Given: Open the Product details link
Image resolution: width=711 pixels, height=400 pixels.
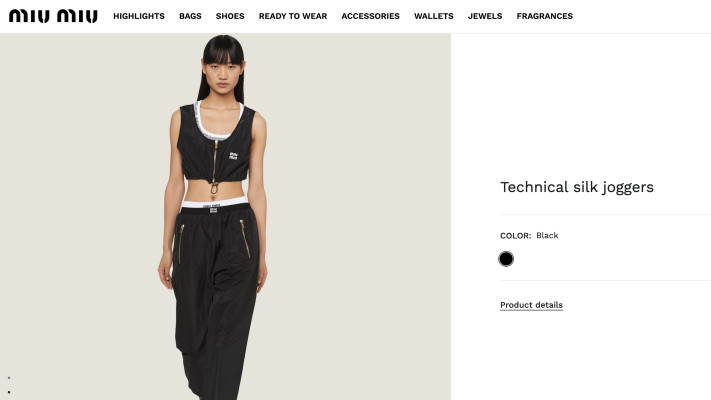Looking at the screenshot, I should [531, 305].
